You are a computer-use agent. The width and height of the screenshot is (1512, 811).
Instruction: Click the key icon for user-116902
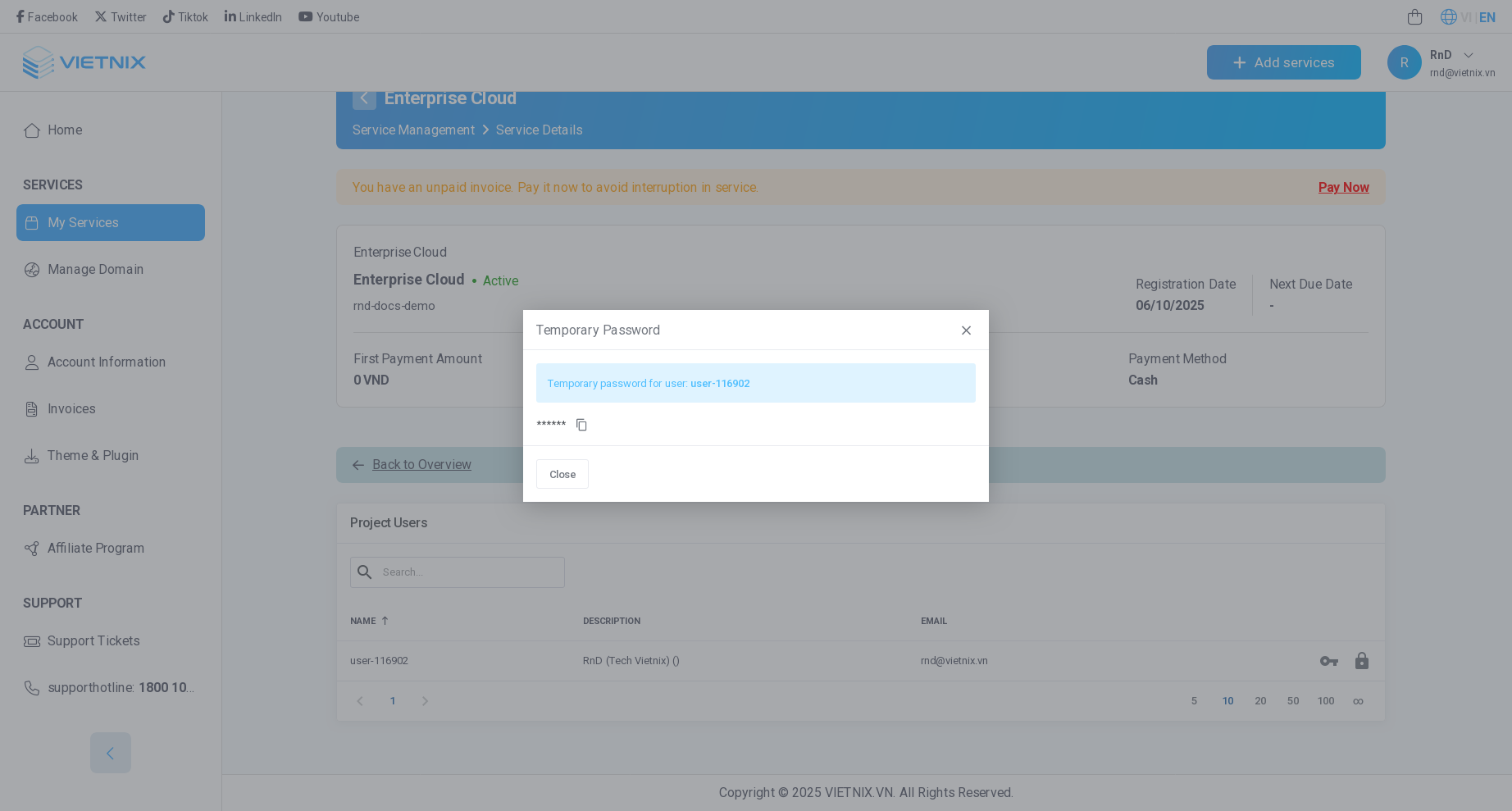(x=1328, y=661)
